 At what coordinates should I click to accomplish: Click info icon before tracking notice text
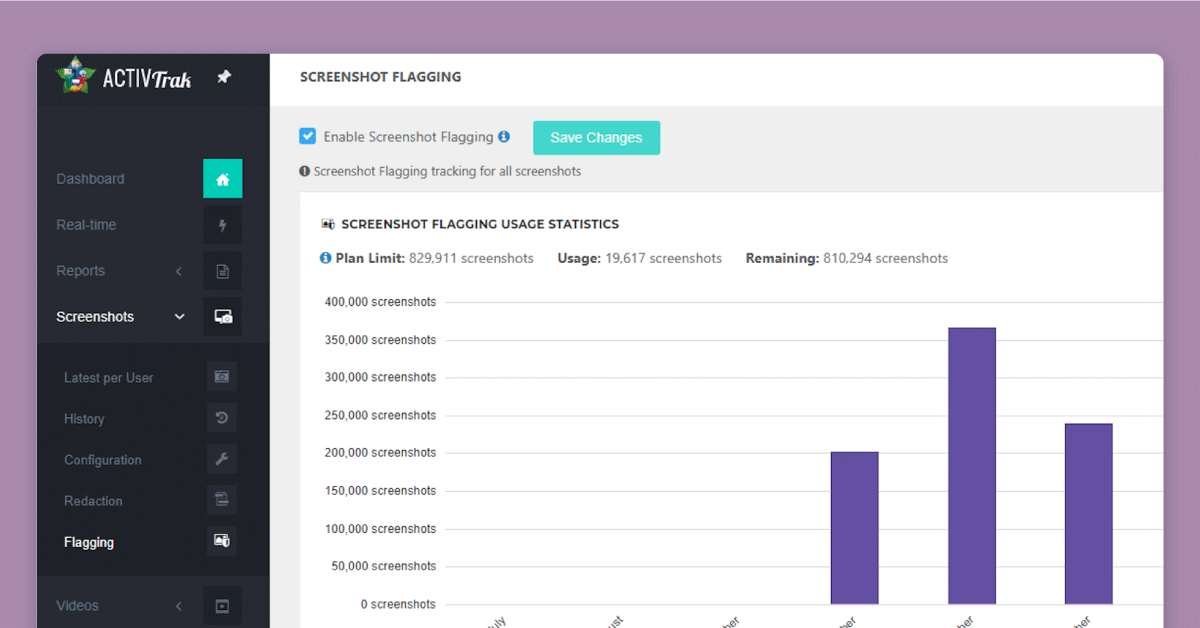pos(305,171)
